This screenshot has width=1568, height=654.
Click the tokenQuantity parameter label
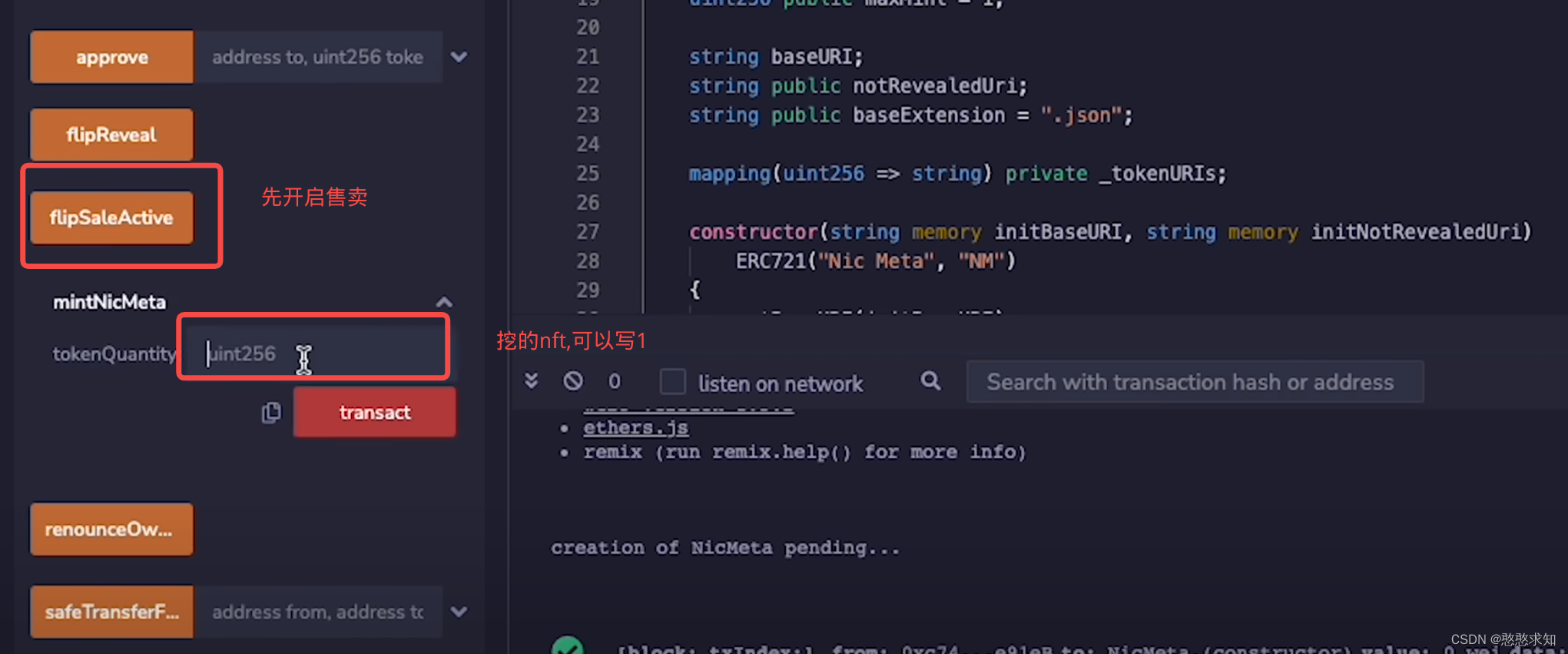[114, 354]
